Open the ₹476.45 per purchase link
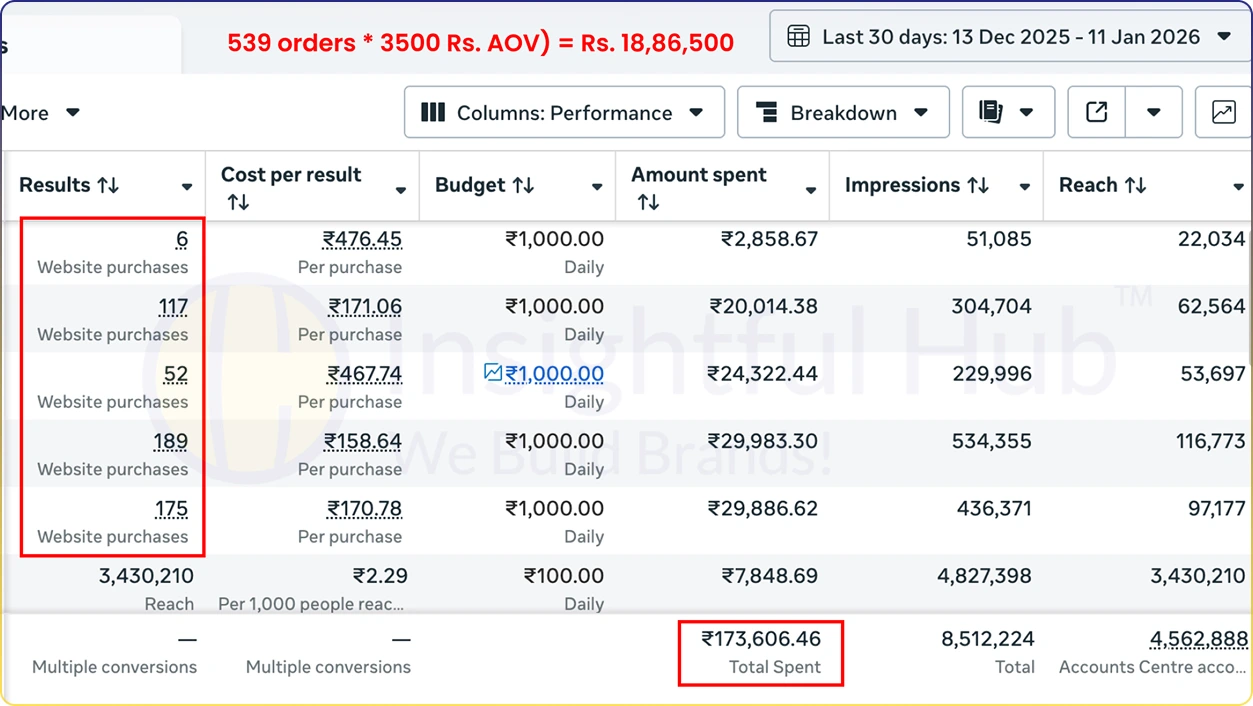1253x706 pixels. pyautogui.click(x=362, y=239)
